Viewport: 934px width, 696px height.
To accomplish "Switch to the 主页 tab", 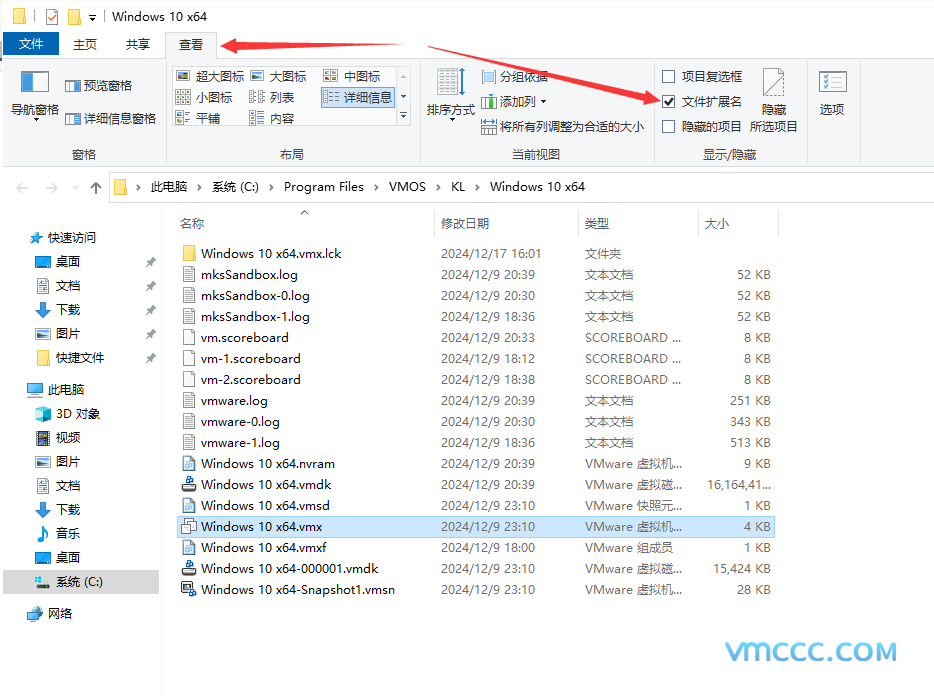I will [x=85, y=44].
